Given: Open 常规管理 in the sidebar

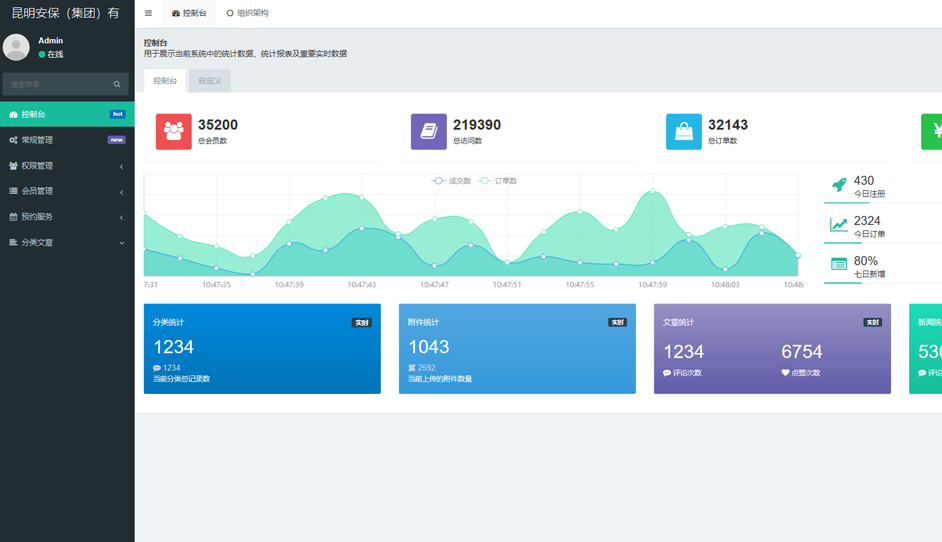Looking at the screenshot, I should (66, 140).
